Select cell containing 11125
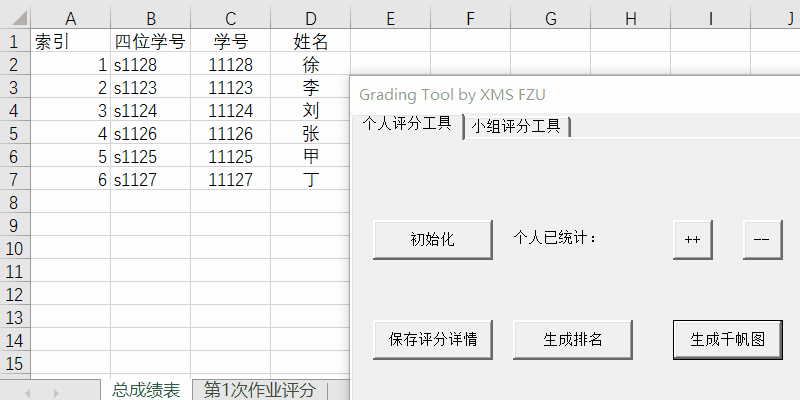 tap(231, 156)
